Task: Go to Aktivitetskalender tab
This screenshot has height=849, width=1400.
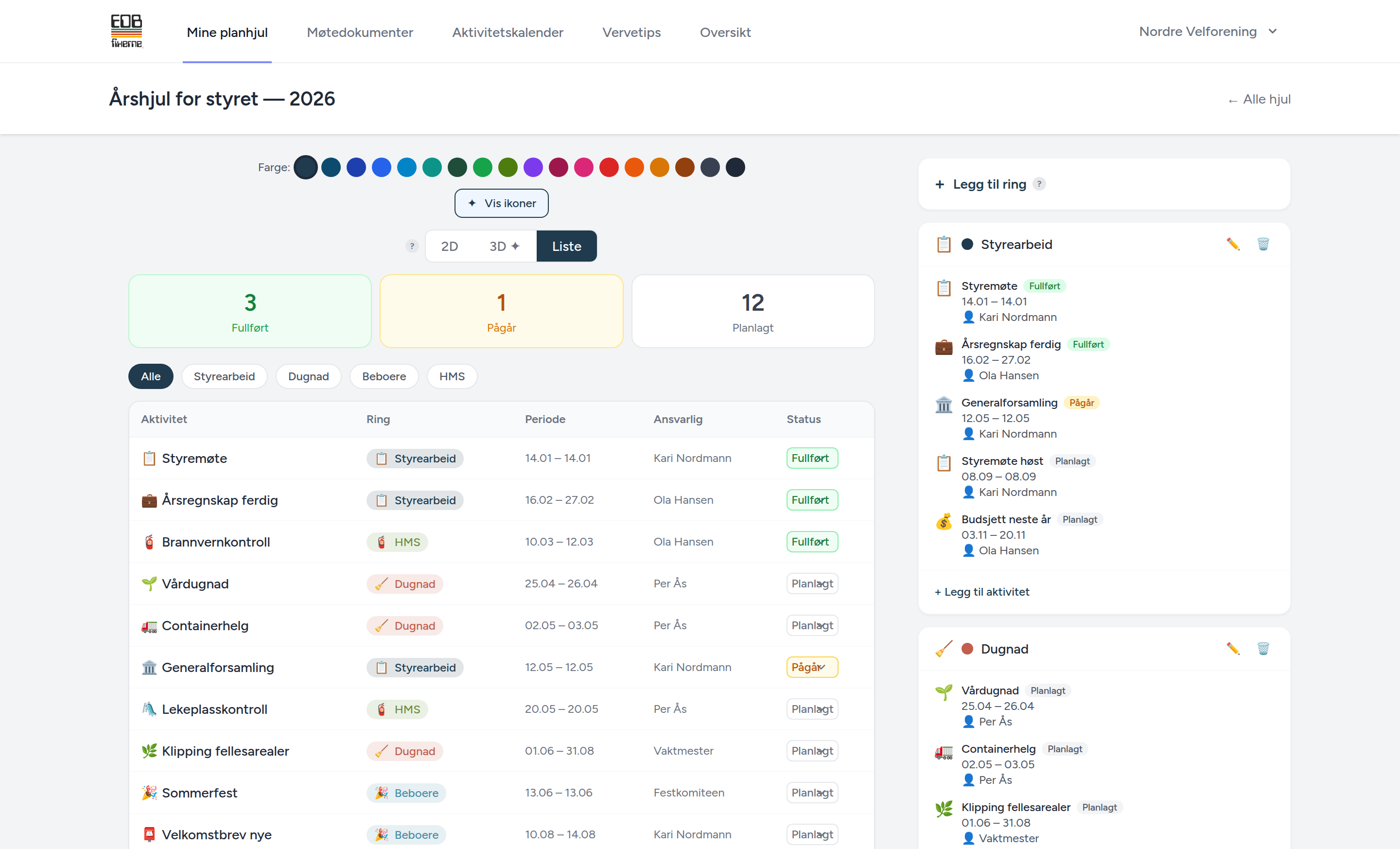Action: tap(507, 33)
